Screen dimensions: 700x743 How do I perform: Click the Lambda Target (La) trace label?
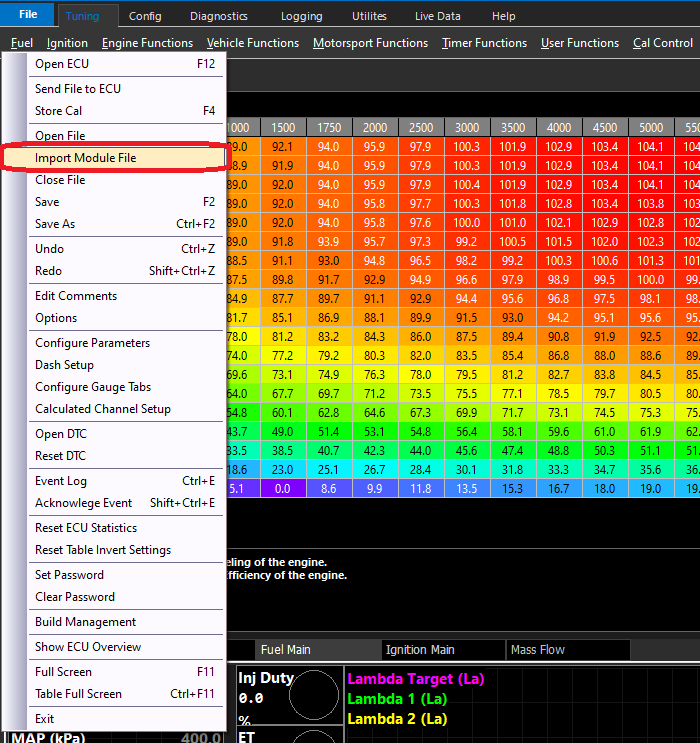click(416, 679)
